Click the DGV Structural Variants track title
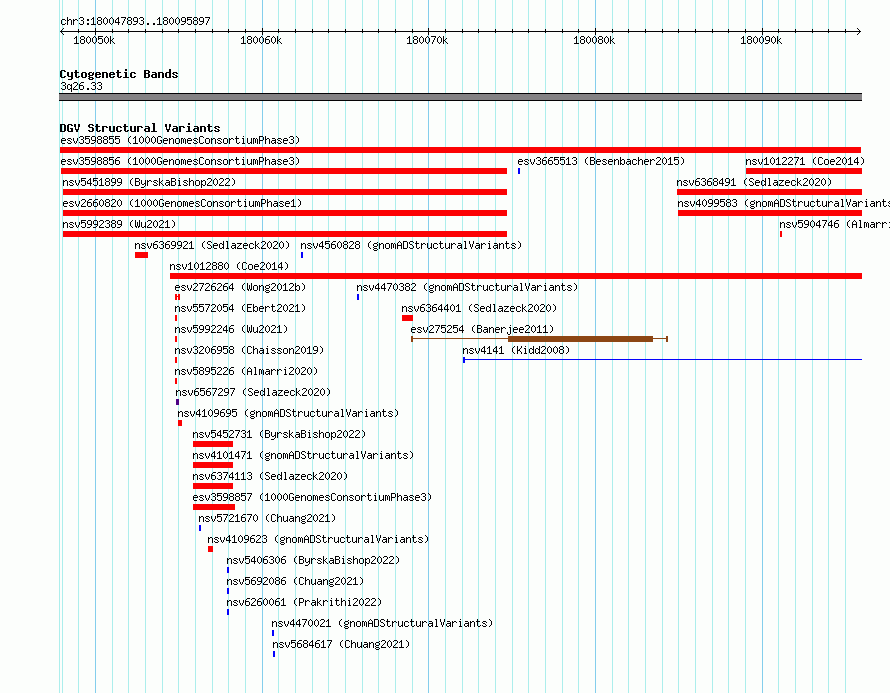 [140, 128]
